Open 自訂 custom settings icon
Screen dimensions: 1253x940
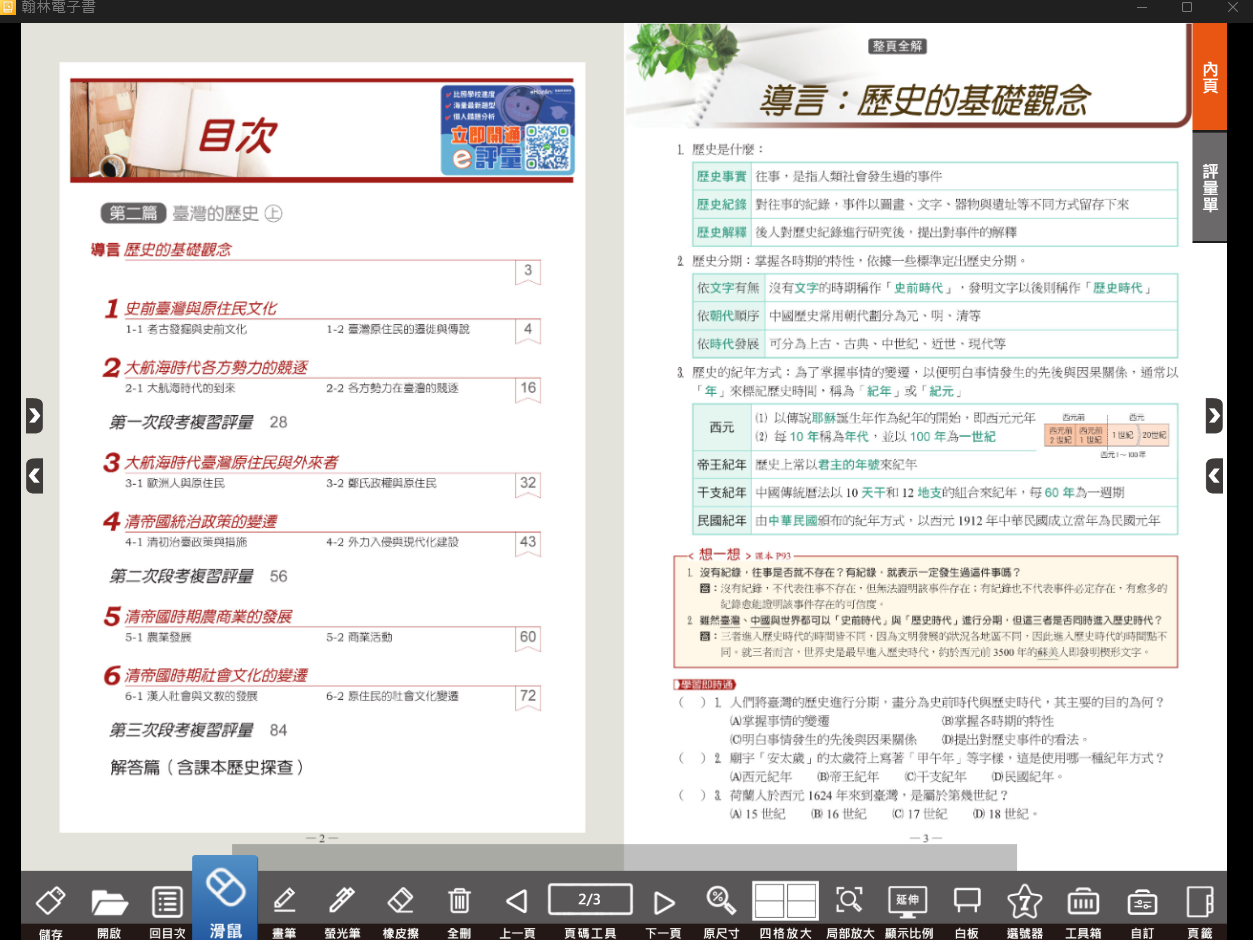point(1142,902)
